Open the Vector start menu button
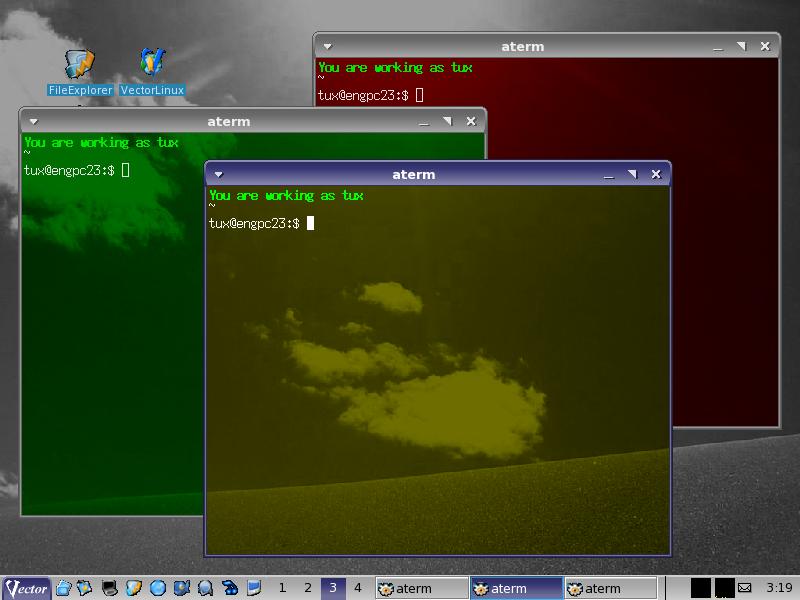Image resolution: width=800 pixels, height=600 pixels. [x=27, y=588]
